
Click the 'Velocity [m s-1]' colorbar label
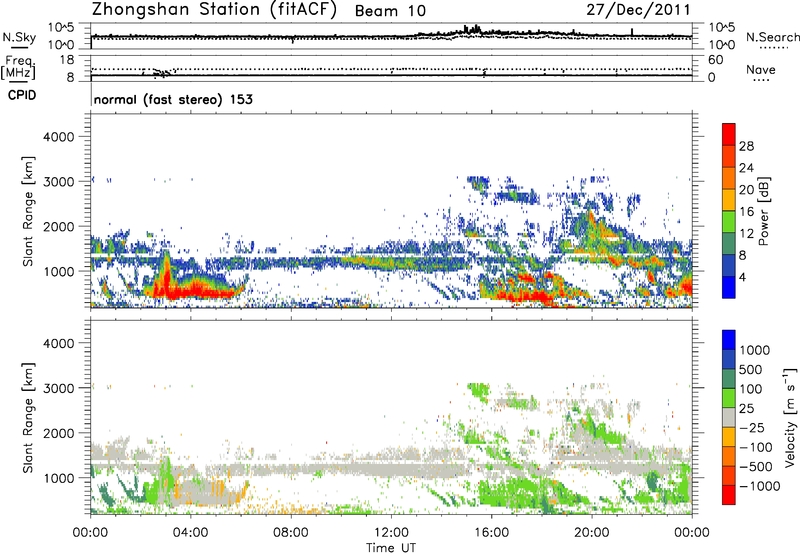(790, 417)
